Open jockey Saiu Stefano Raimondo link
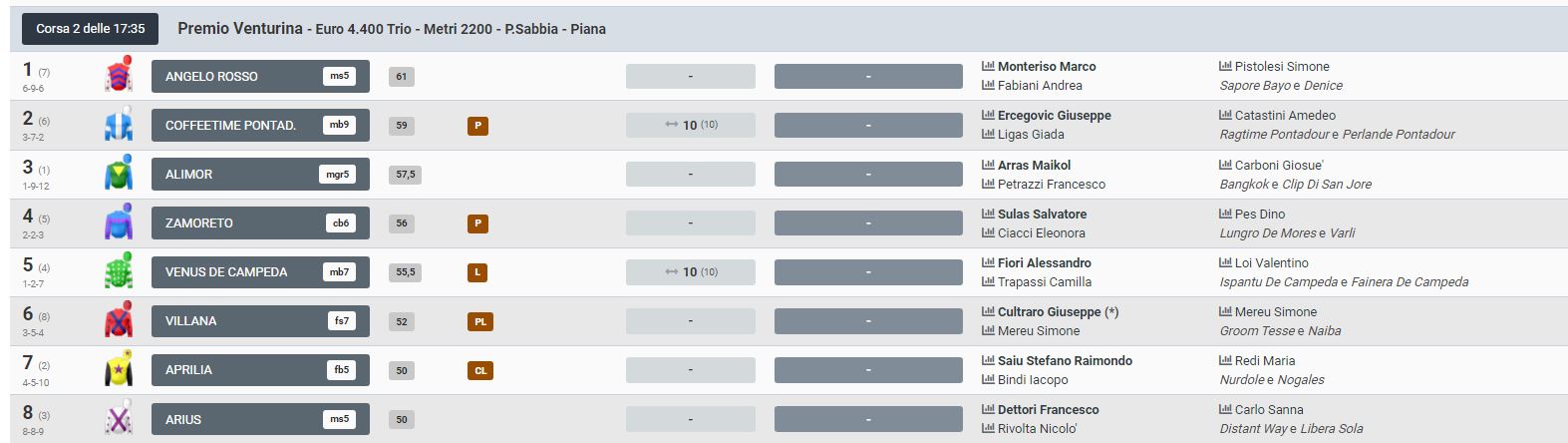The width and height of the screenshot is (1568, 443). point(1065,360)
